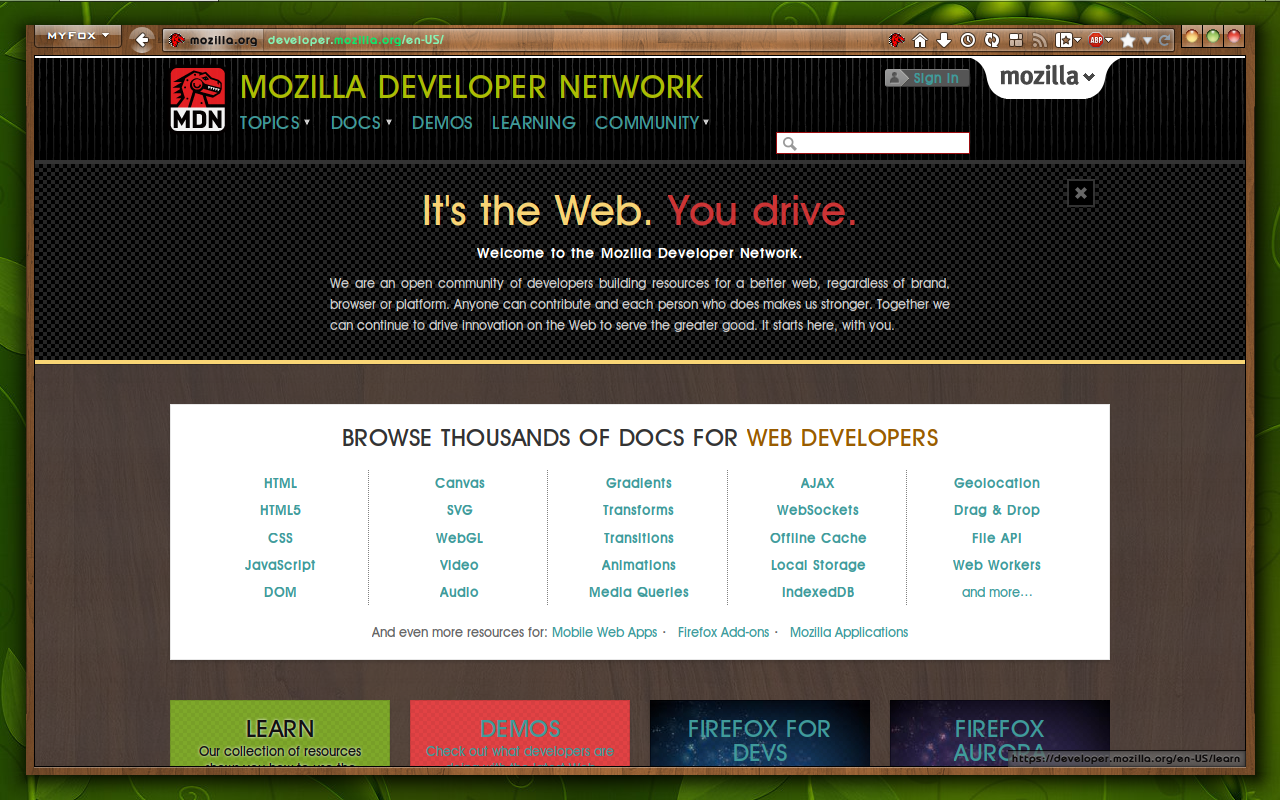The image size is (1280, 800).
Task: Click the MDN dinosaur logo
Action: pyautogui.click(x=197, y=99)
